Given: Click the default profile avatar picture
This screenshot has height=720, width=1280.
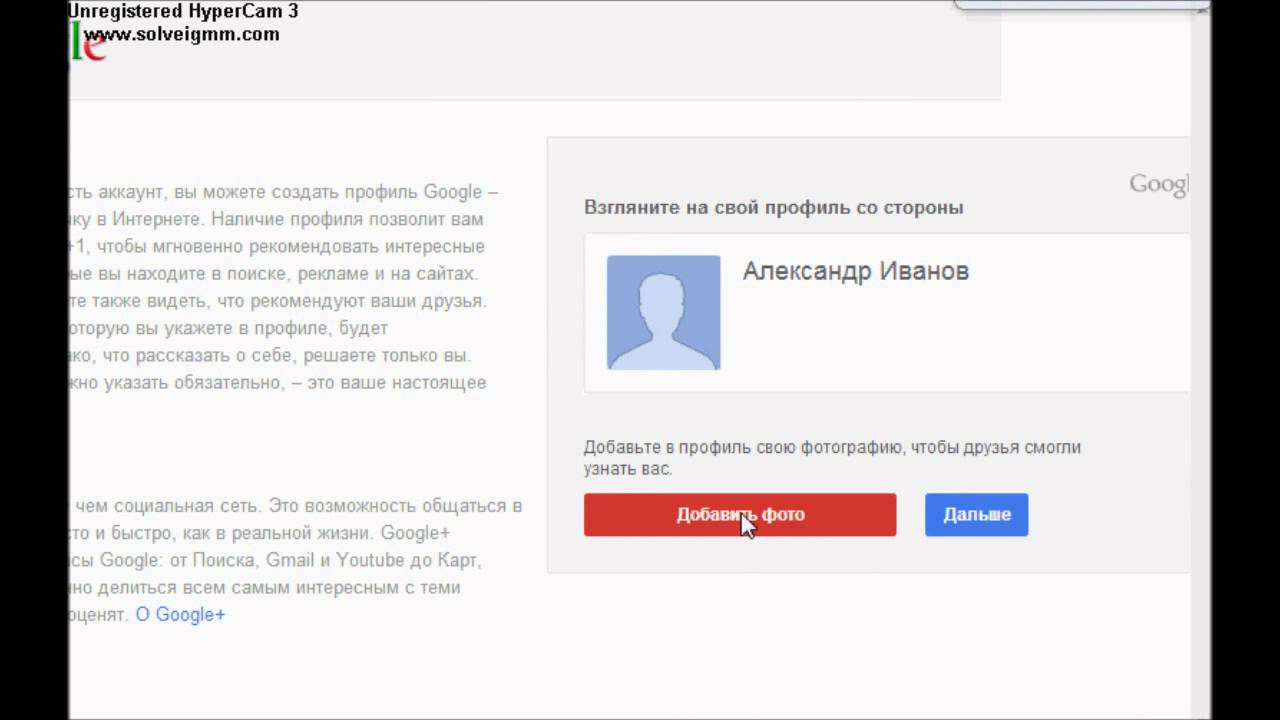Looking at the screenshot, I should [663, 312].
